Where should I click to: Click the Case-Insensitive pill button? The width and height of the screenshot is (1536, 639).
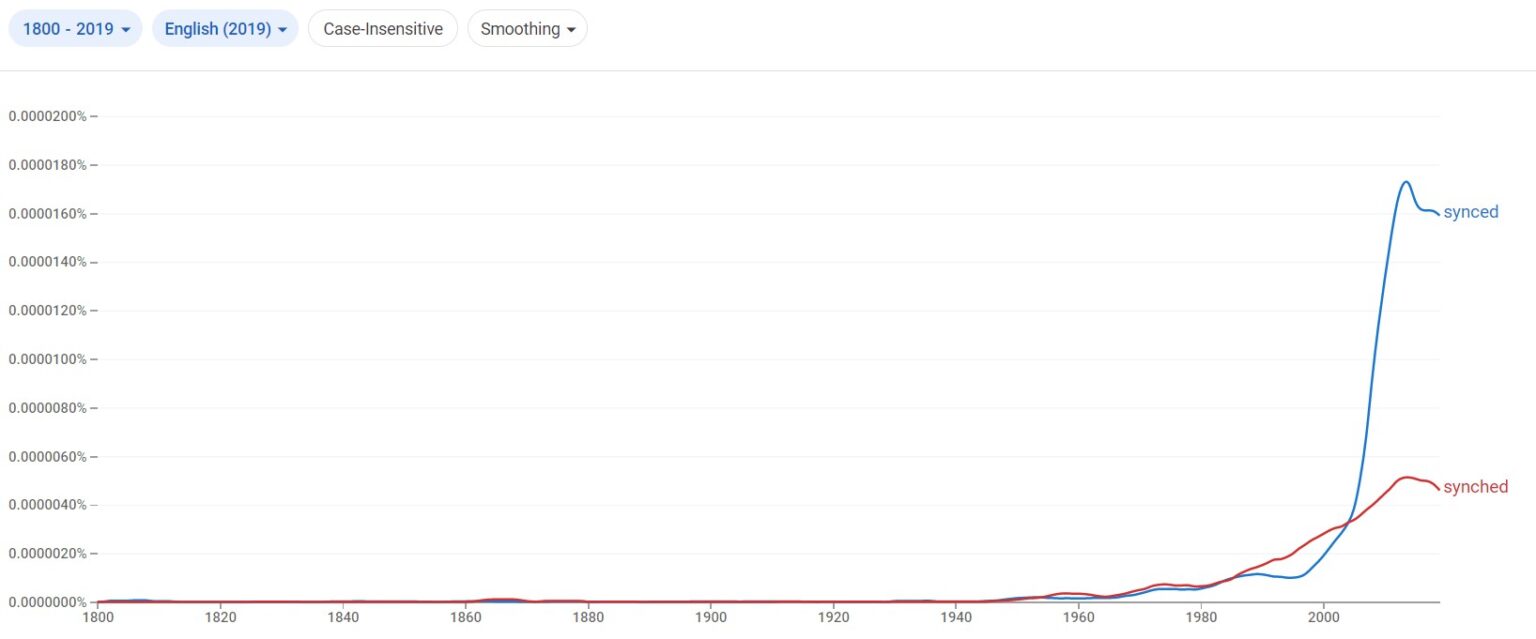(x=382, y=28)
